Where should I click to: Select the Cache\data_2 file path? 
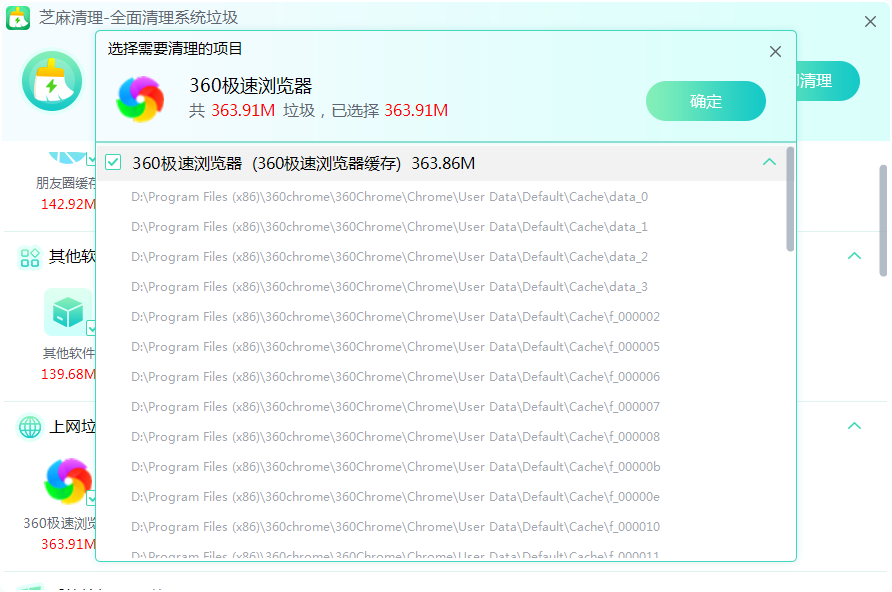(x=389, y=257)
